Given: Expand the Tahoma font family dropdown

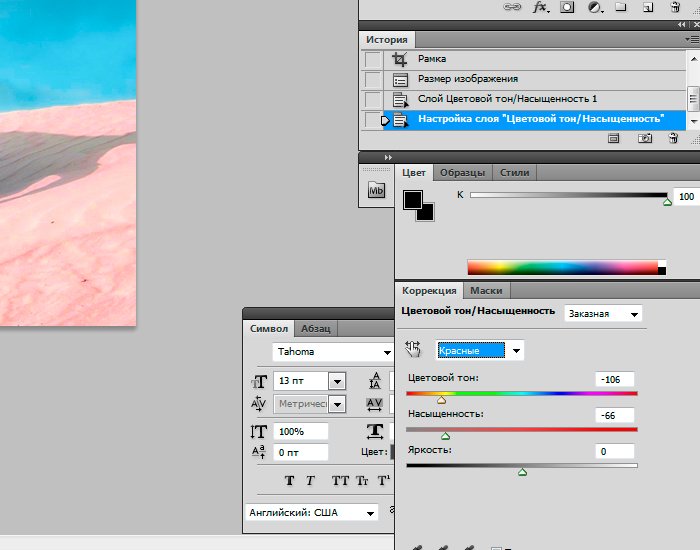Looking at the screenshot, I should coord(387,352).
